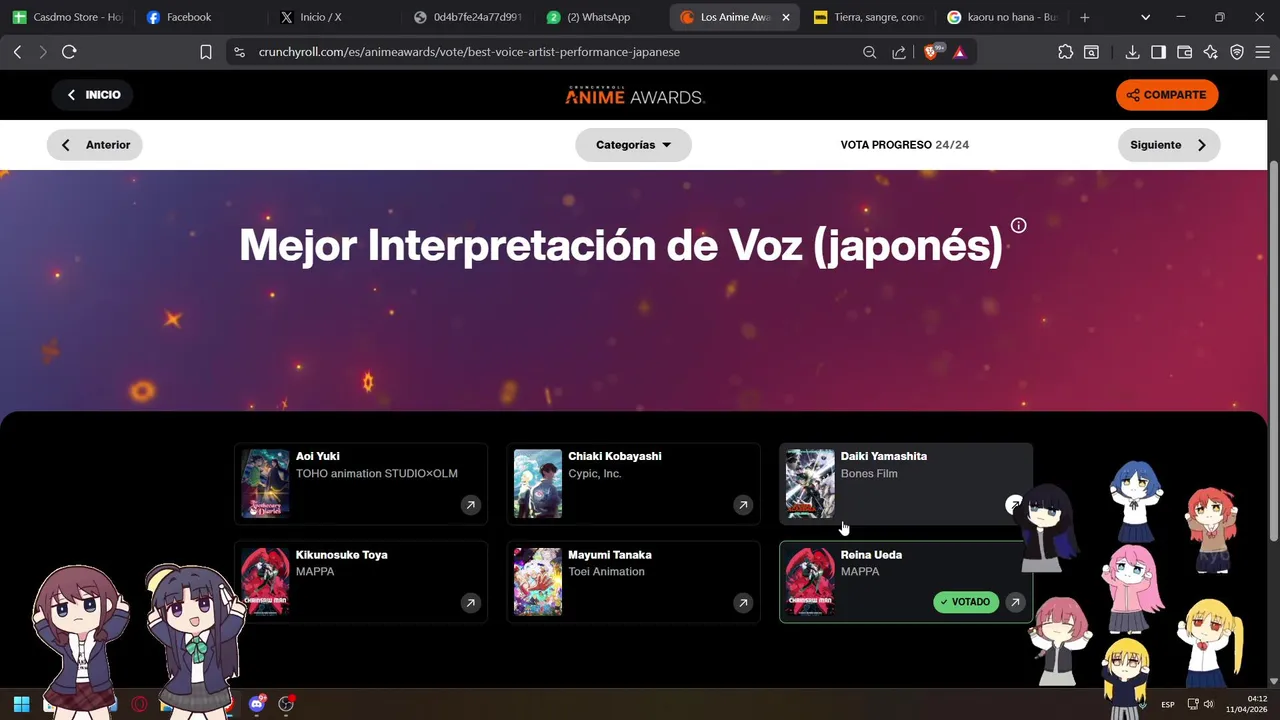The image size is (1280, 720).
Task: Click the page vertical scrollbar
Action: pos(1273,350)
